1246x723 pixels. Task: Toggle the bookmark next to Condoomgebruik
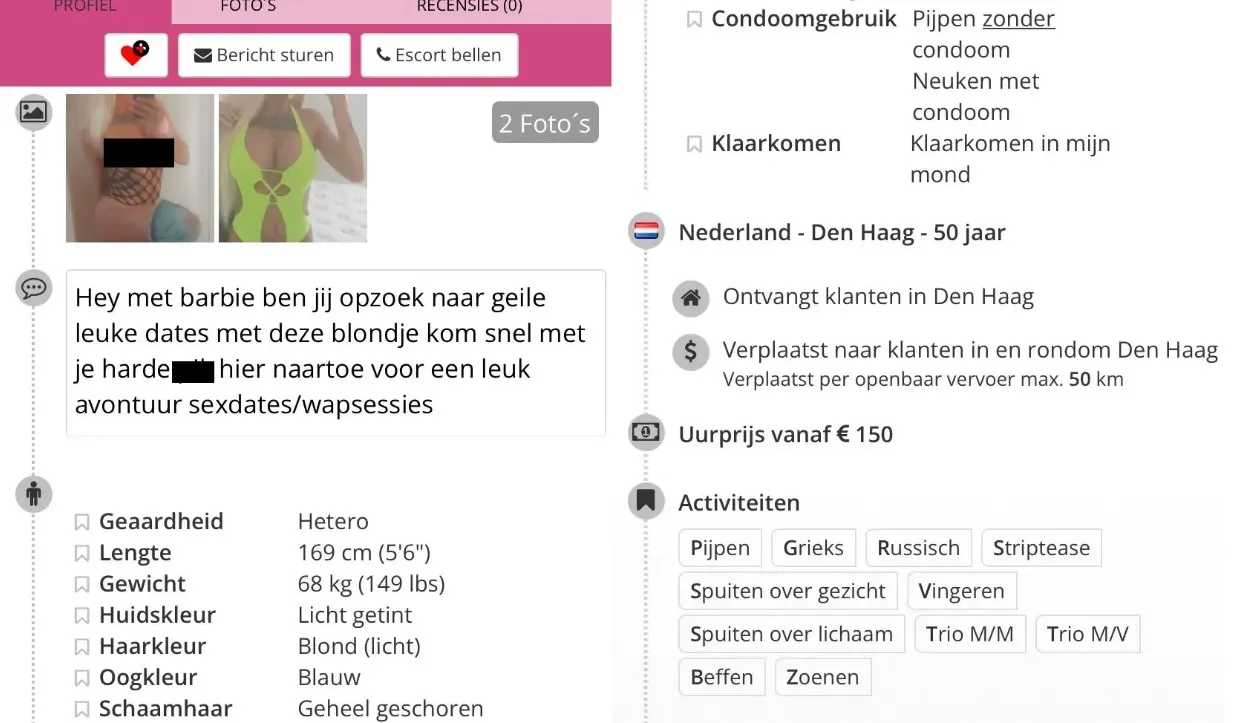693,20
